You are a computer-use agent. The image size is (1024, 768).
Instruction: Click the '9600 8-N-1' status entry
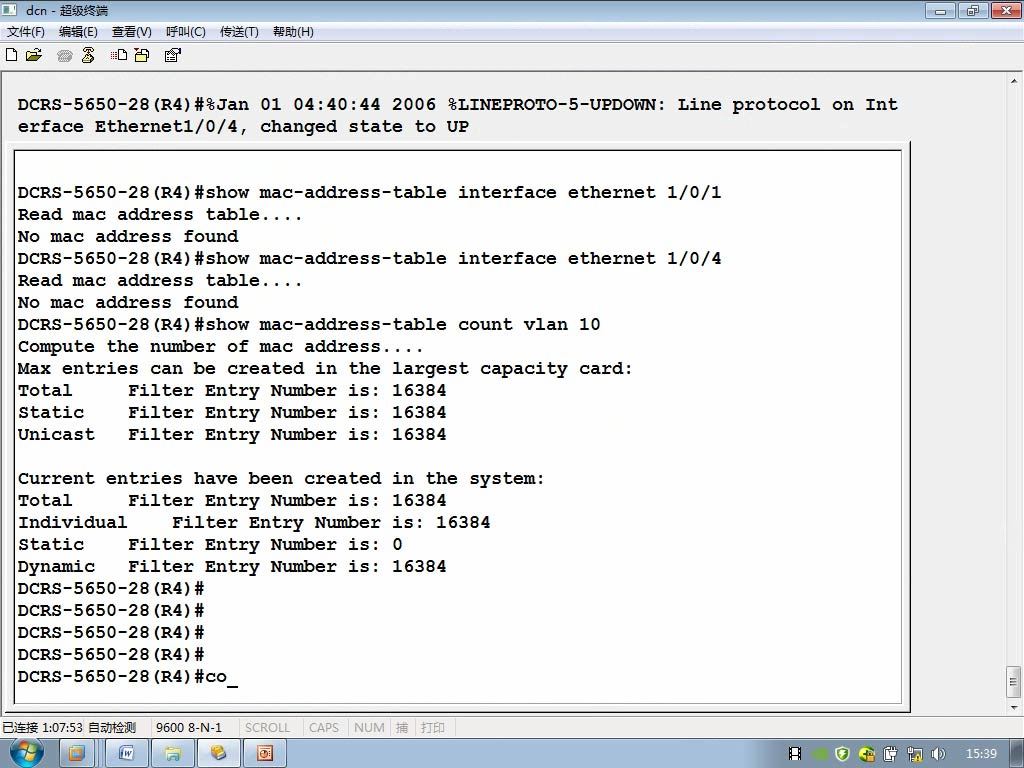(189, 728)
